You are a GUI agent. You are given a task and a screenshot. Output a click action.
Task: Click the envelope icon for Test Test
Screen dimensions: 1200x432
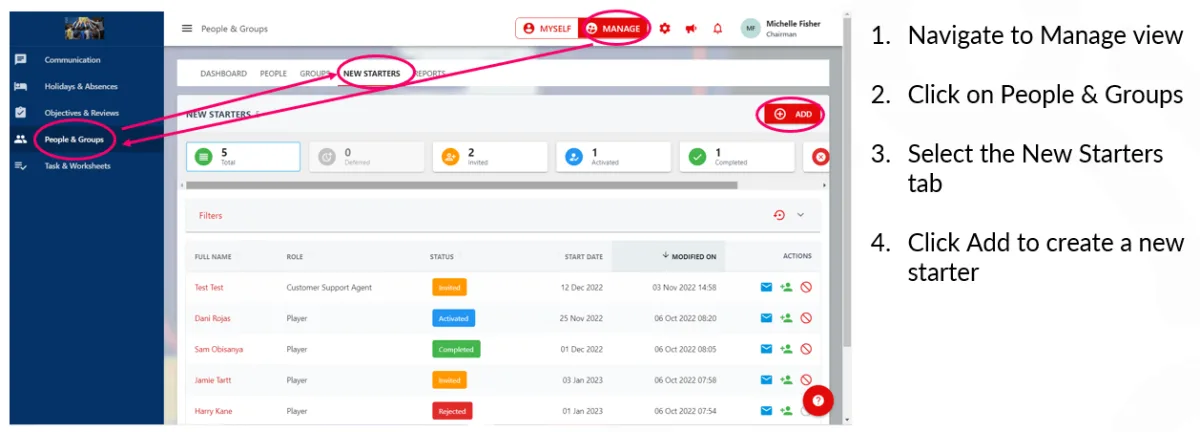(767, 288)
